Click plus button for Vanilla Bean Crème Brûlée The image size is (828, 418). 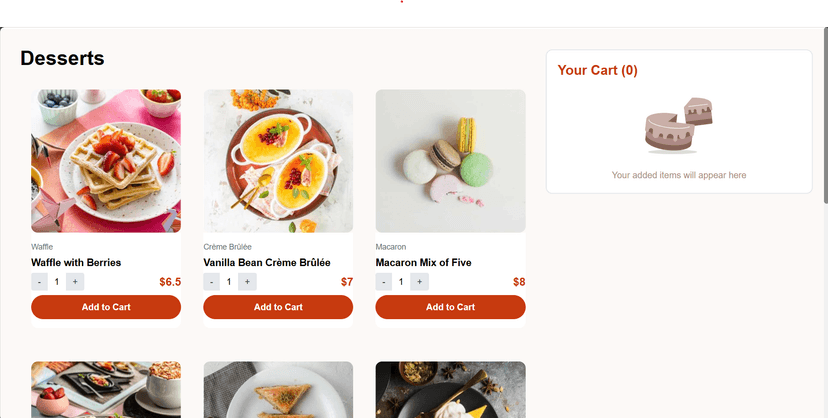click(247, 282)
